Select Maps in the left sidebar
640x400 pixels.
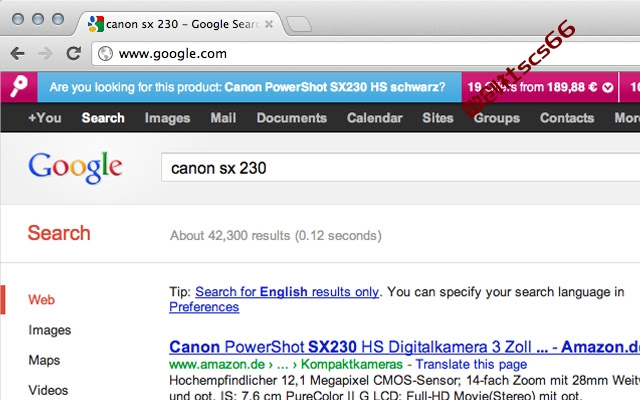[44, 360]
